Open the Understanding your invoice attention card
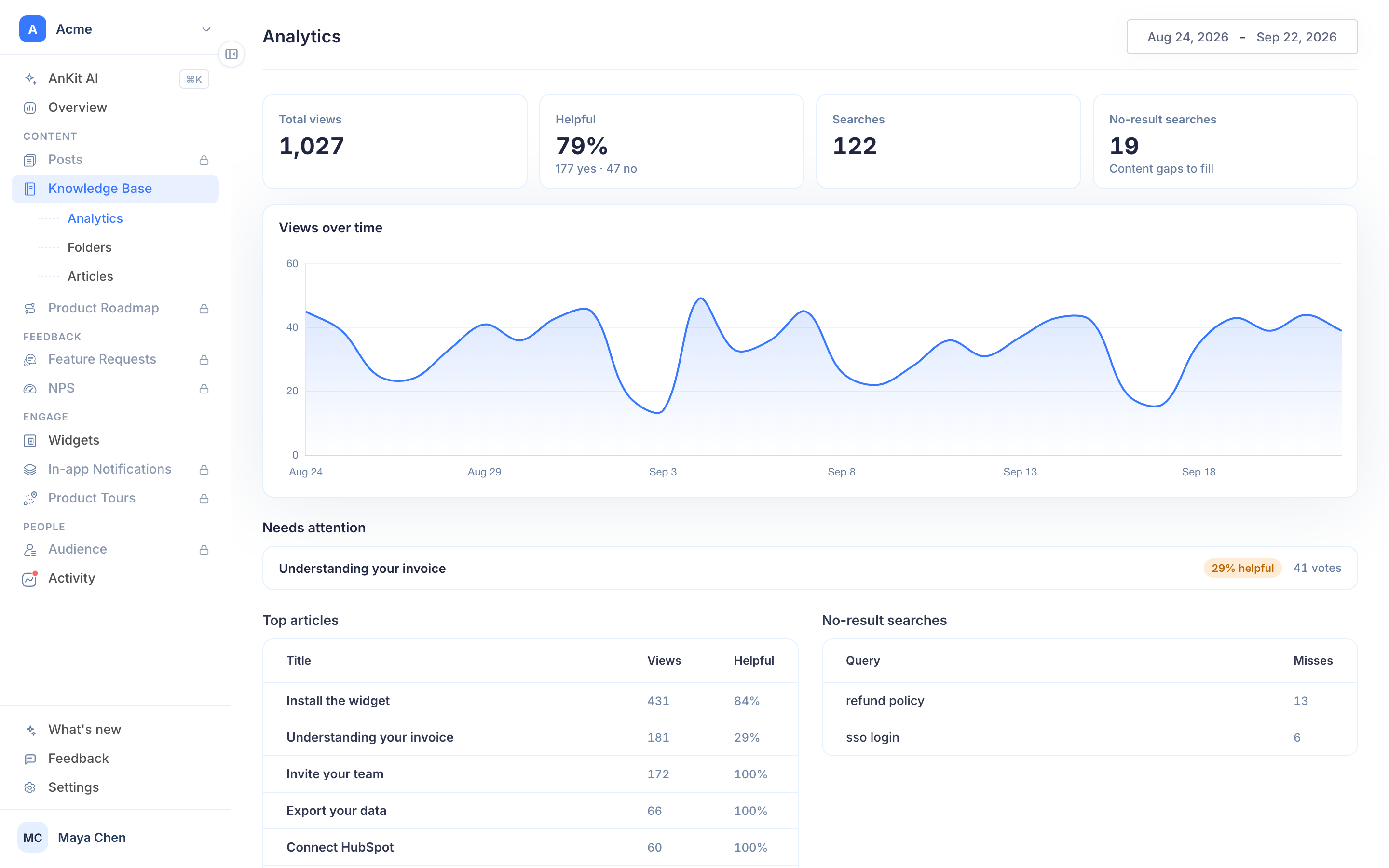The image size is (1389, 868). point(810,568)
